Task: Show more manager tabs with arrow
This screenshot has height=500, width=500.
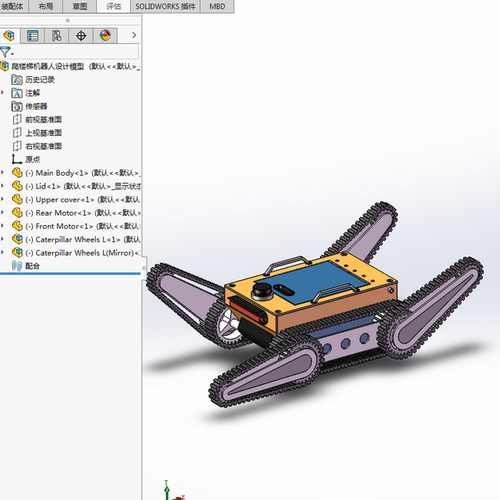Action: [134, 35]
